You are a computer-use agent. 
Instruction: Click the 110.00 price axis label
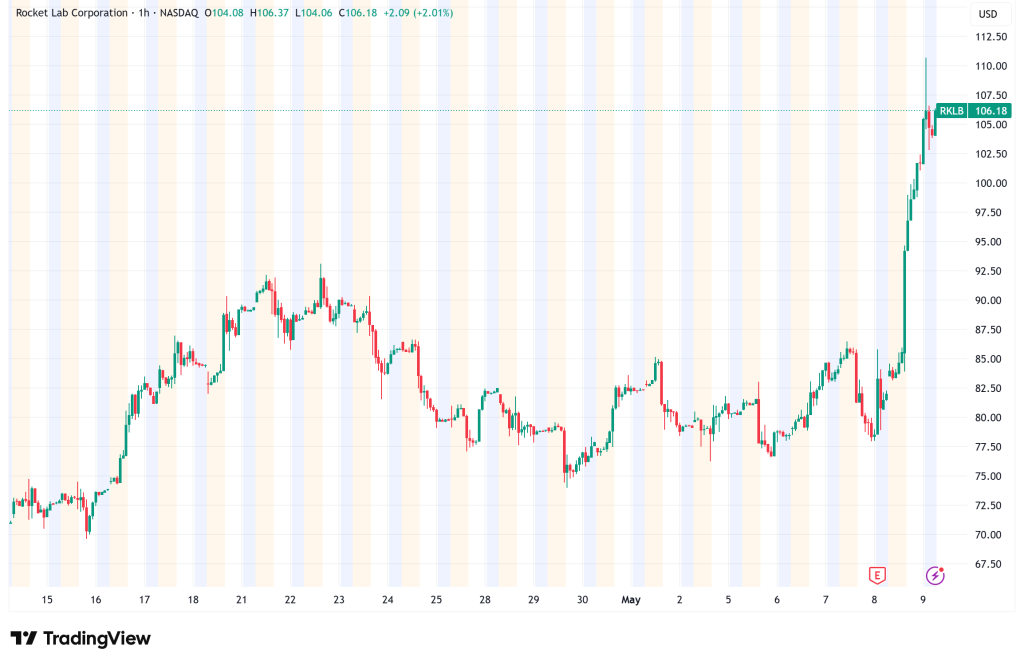coord(991,66)
